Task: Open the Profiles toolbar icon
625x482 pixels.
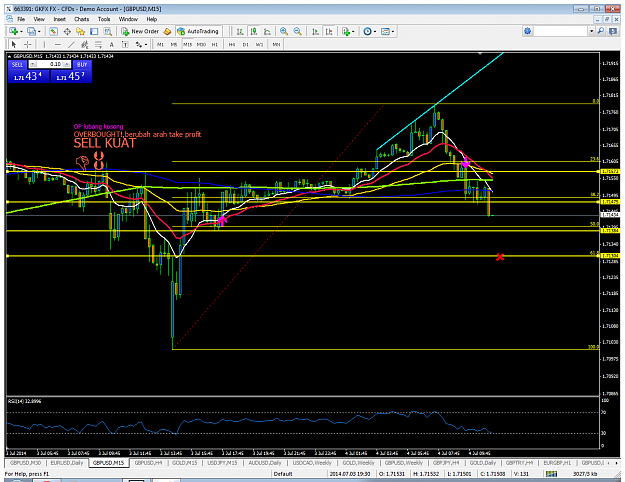Action: [x=31, y=31]
